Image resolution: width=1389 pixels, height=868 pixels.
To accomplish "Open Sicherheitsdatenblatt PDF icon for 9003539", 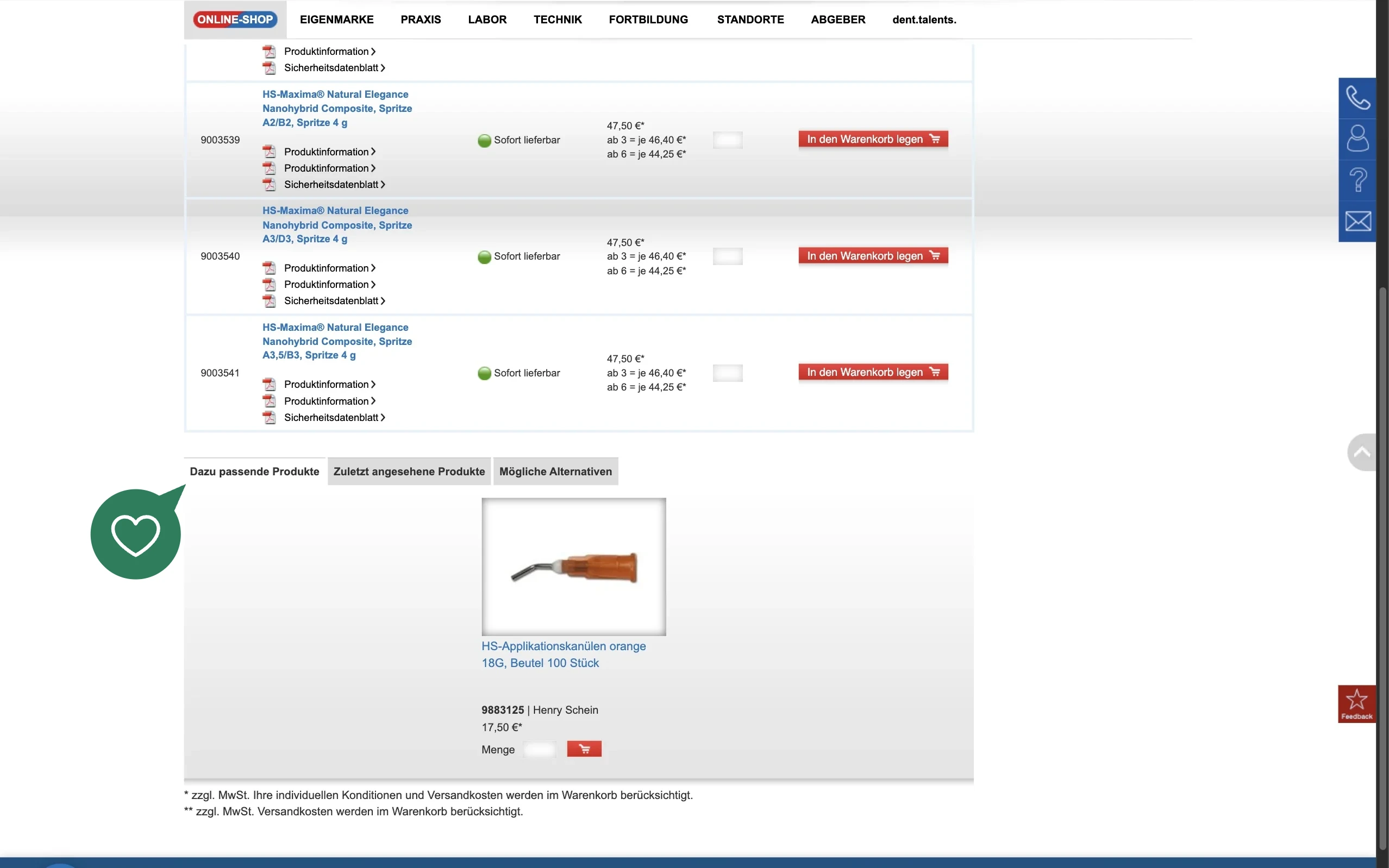I will point(269,184).
